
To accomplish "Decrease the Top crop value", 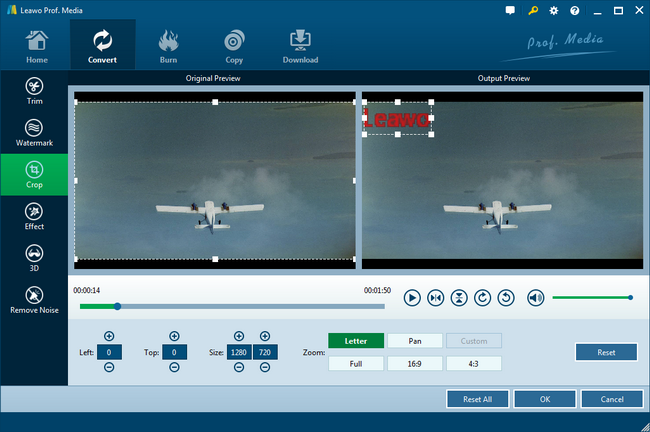I will pos(174,368).
